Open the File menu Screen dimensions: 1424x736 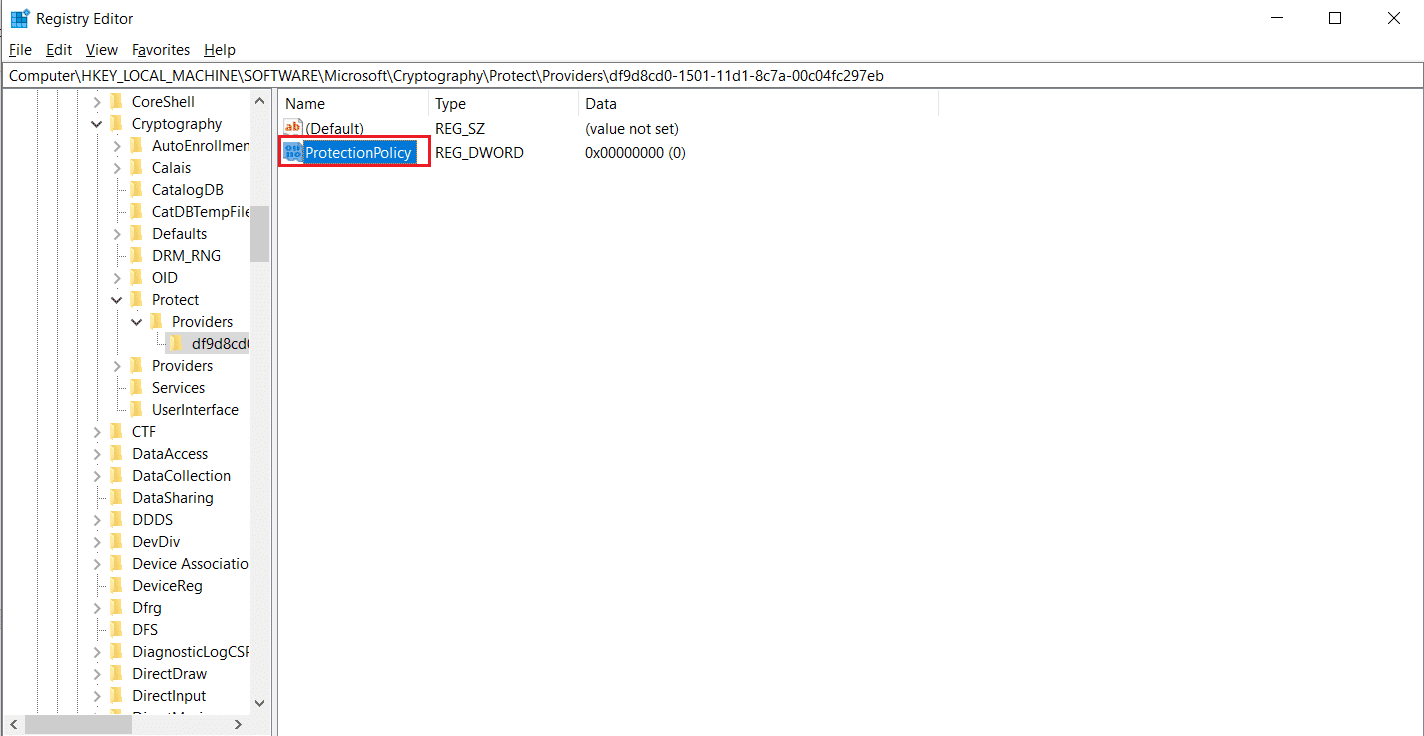20,50
